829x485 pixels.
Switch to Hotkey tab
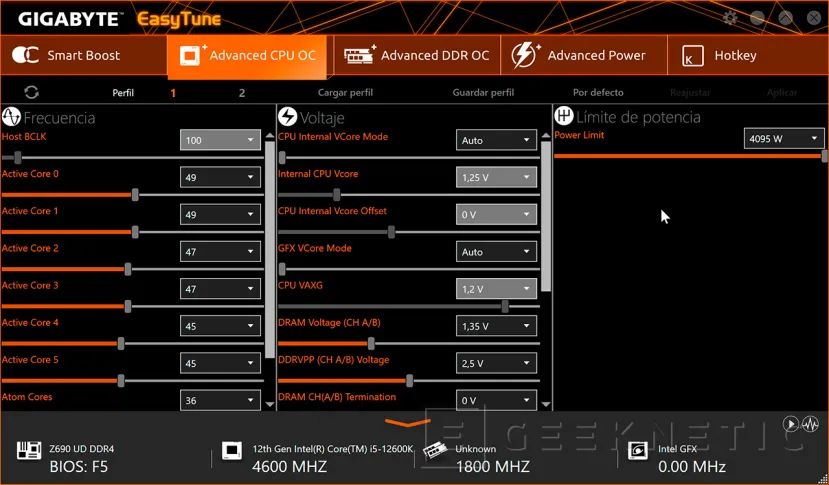tap(748, 55)
